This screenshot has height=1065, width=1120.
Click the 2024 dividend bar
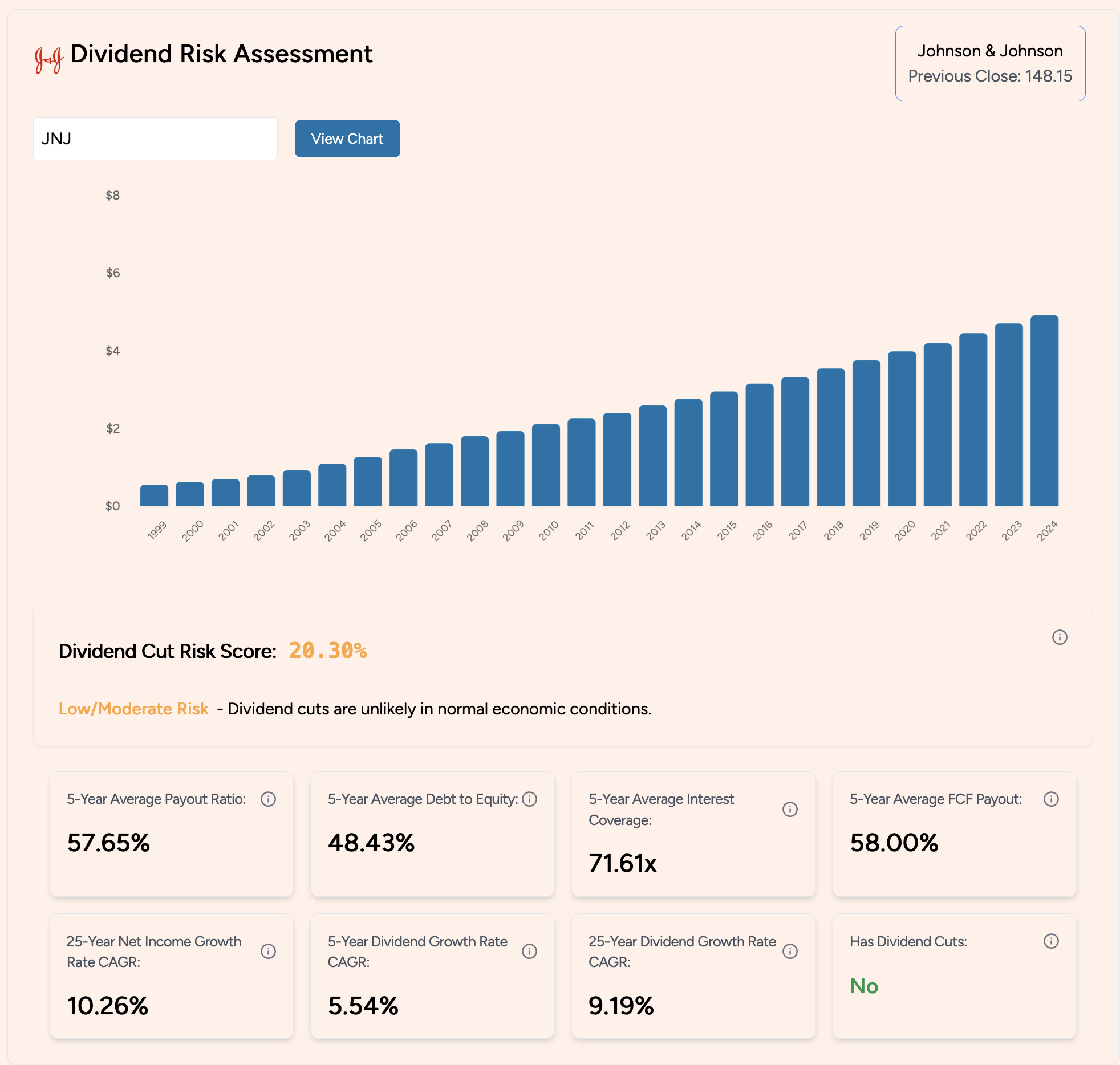pyautogui.click(x=1044, y=410)
